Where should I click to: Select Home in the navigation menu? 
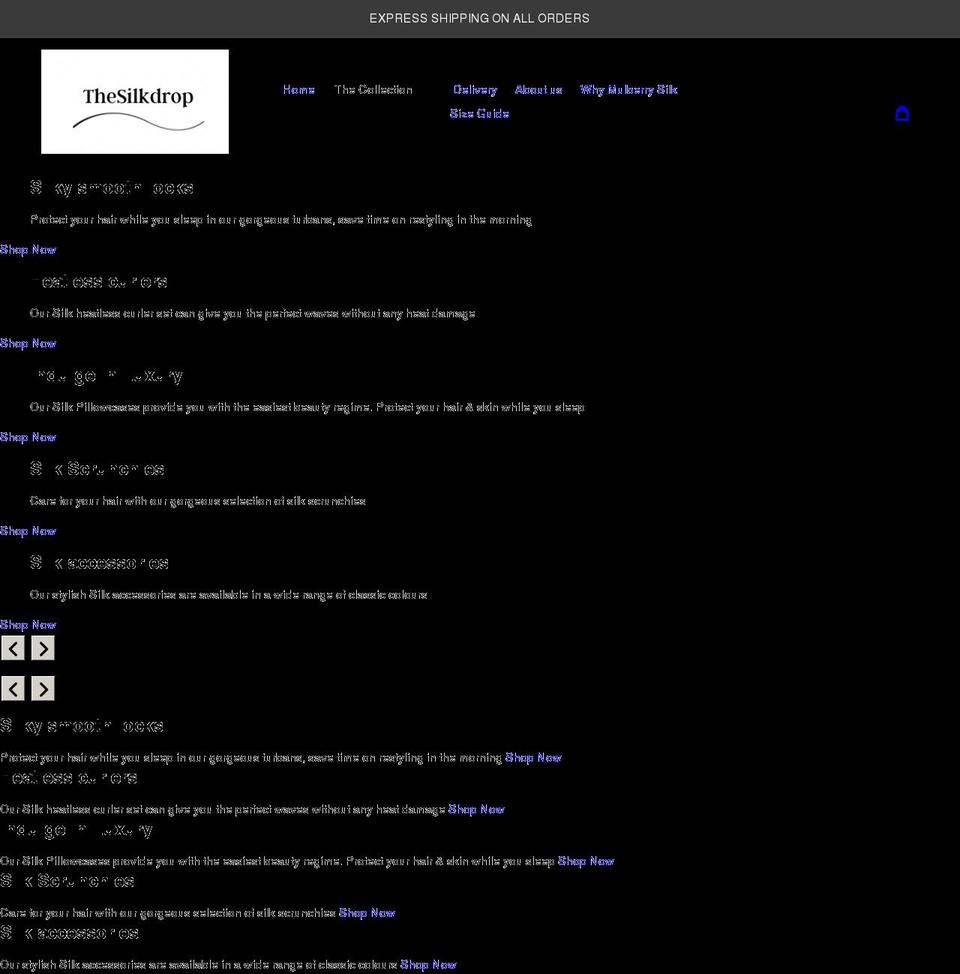pyautogui.click(x=298, y=90)
